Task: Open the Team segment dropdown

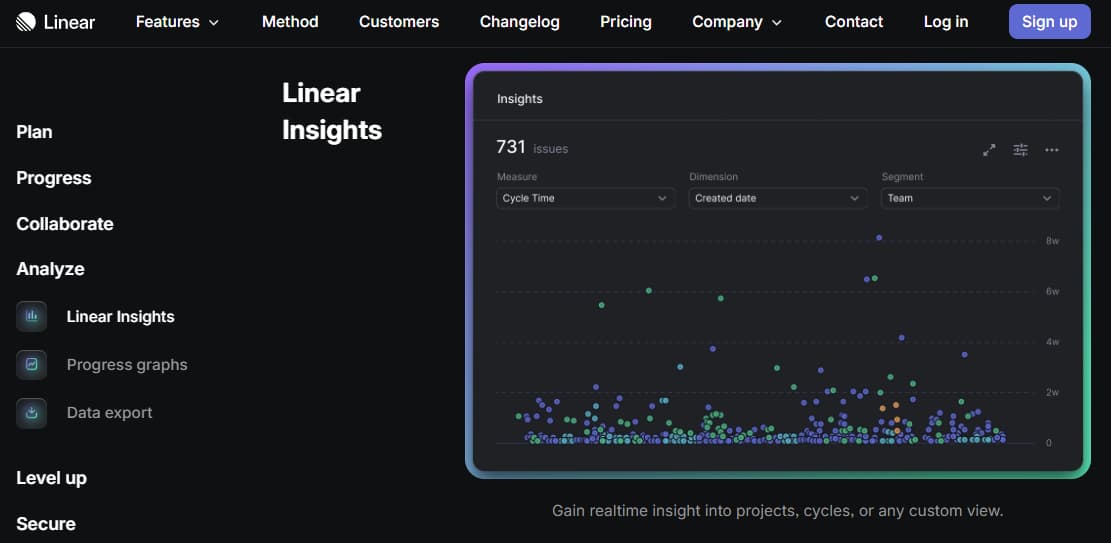Action: pyautogui.click(x=970, y=198)
